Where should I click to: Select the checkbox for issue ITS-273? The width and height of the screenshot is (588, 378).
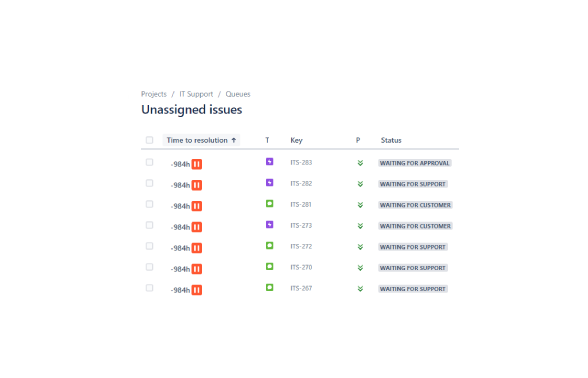coord(149,225)
